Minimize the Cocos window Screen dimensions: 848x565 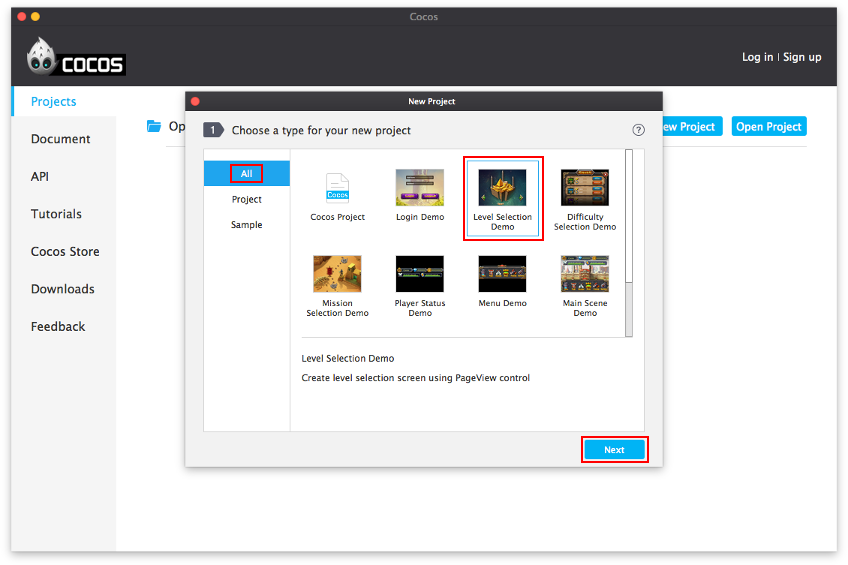[35, 17]
